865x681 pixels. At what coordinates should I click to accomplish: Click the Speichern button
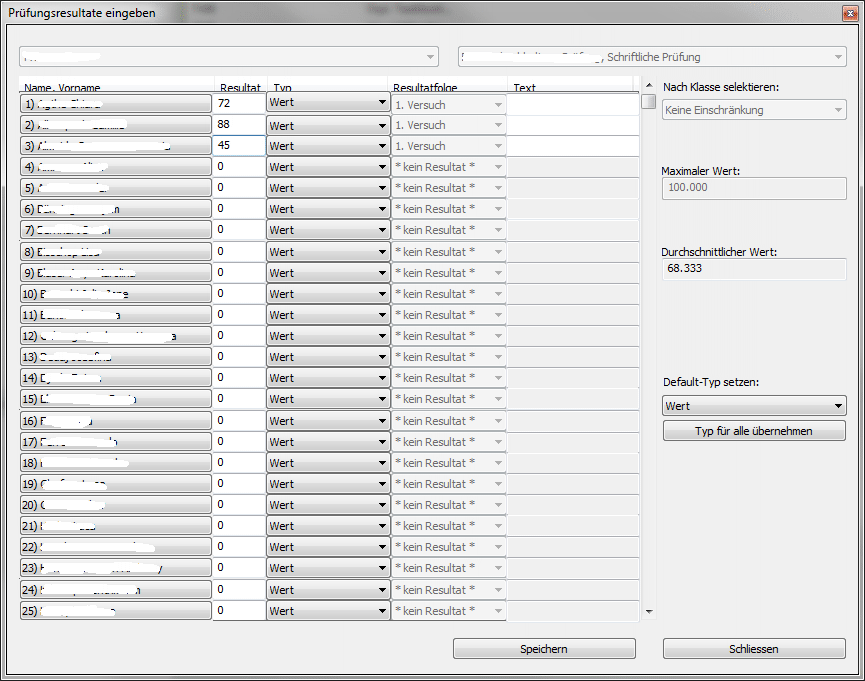544,649
